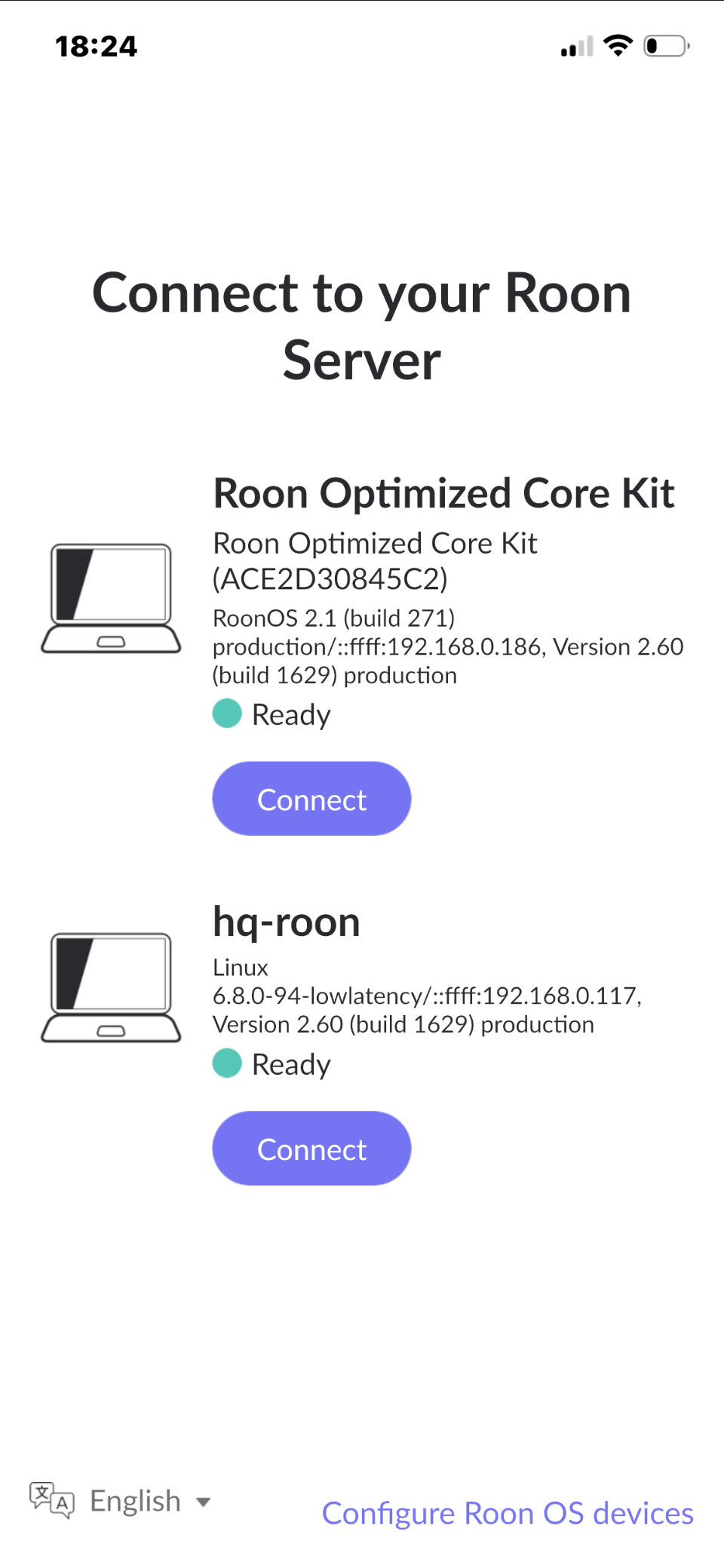The width and height of the screenshot is (724, 1568).
Task: Tap the Linux lowlatency version details text
Action: 427,996
